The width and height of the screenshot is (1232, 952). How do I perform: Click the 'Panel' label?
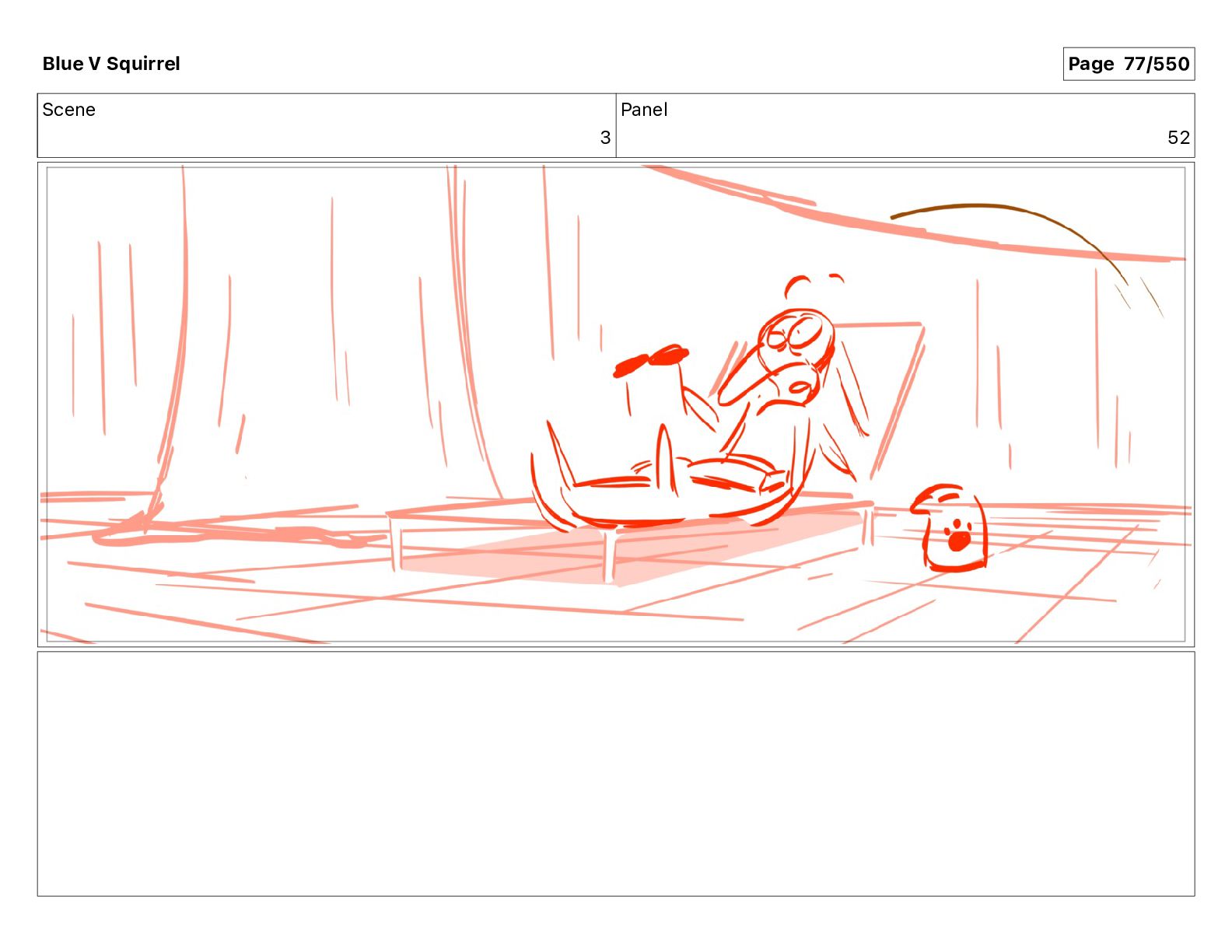pos(644,110)
